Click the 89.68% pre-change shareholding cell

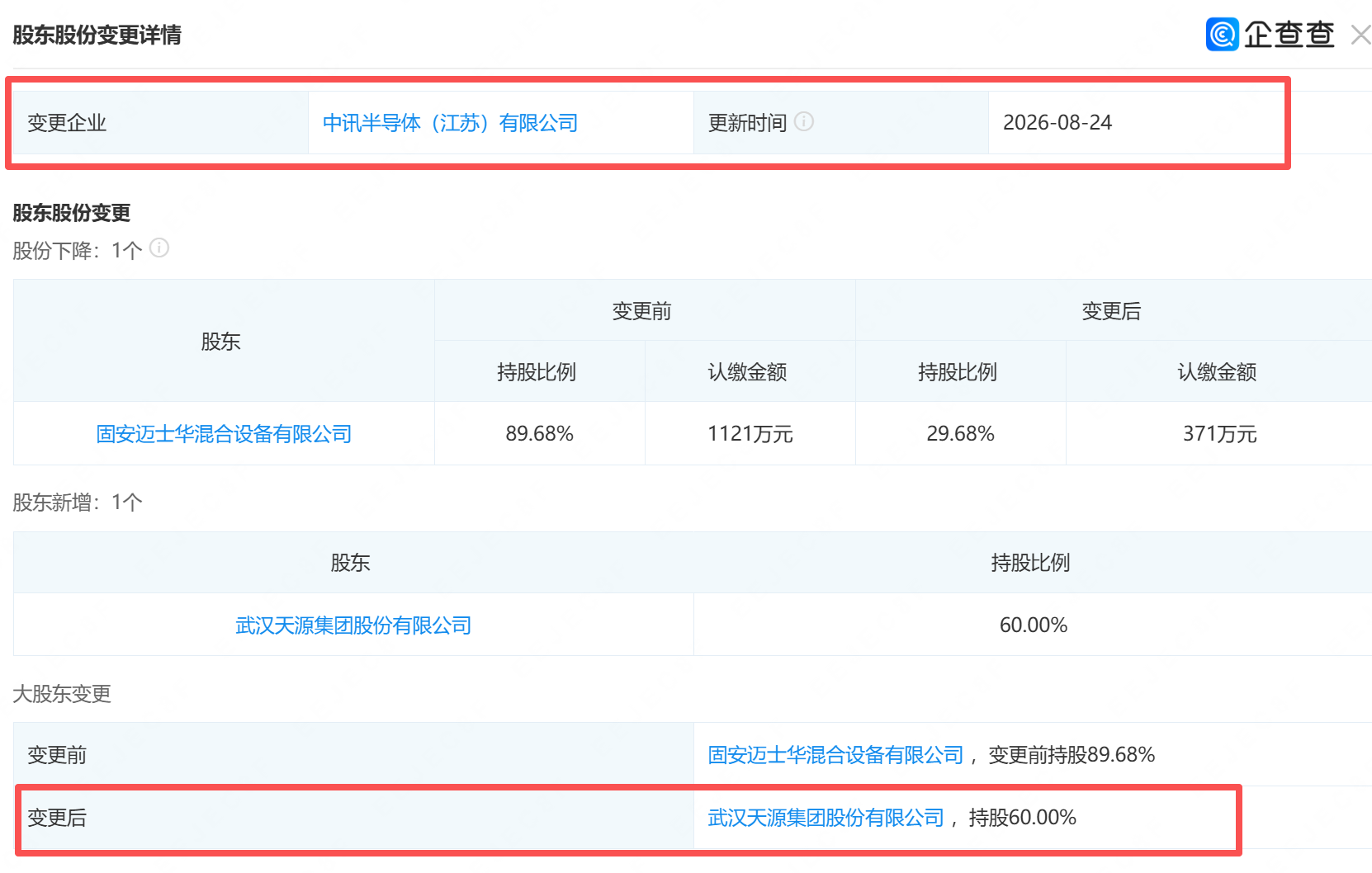(540, 434)
